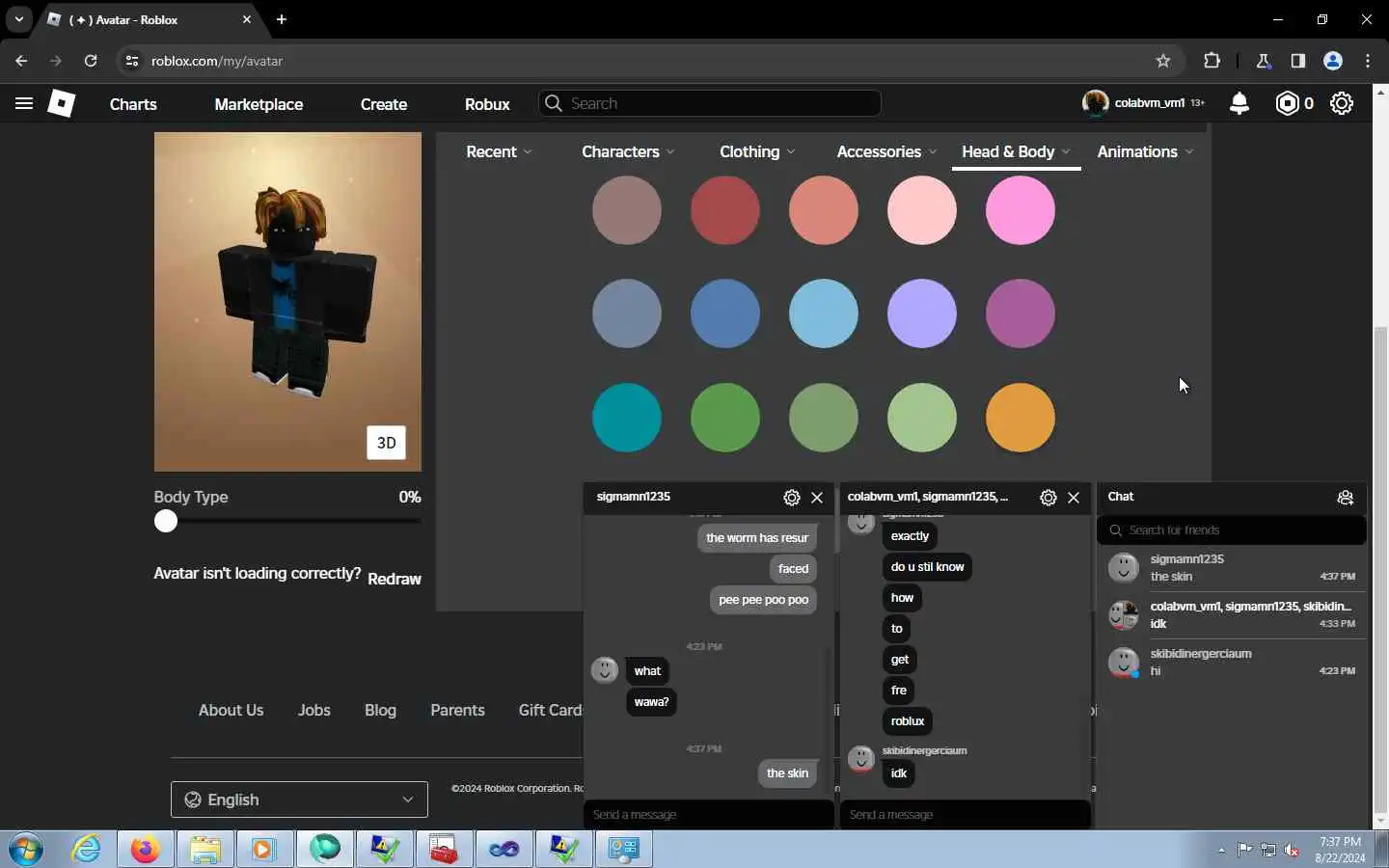Image resolution: width=1389 pixels, height=868 pixels.
Task: Open Windows Media Player taskbar icon
Action: (x=264, y=850)
